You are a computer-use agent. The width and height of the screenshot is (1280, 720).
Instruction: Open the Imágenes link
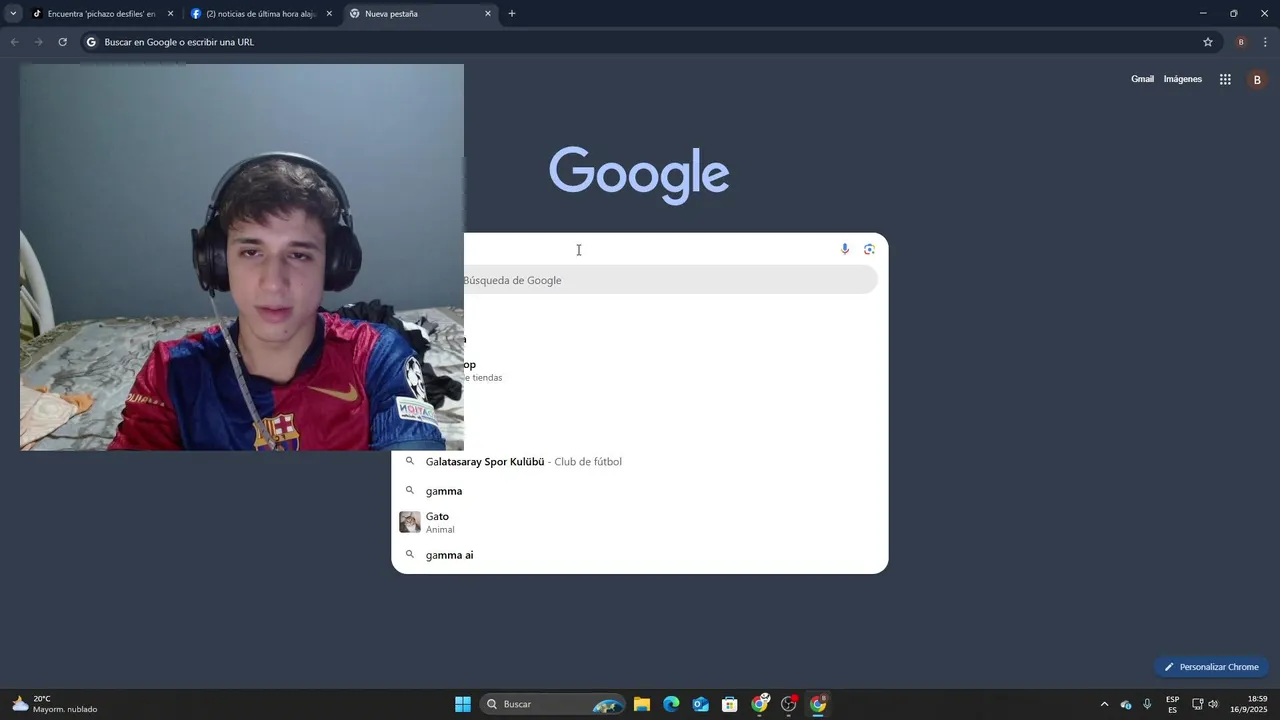click(x=1183, y=79)
